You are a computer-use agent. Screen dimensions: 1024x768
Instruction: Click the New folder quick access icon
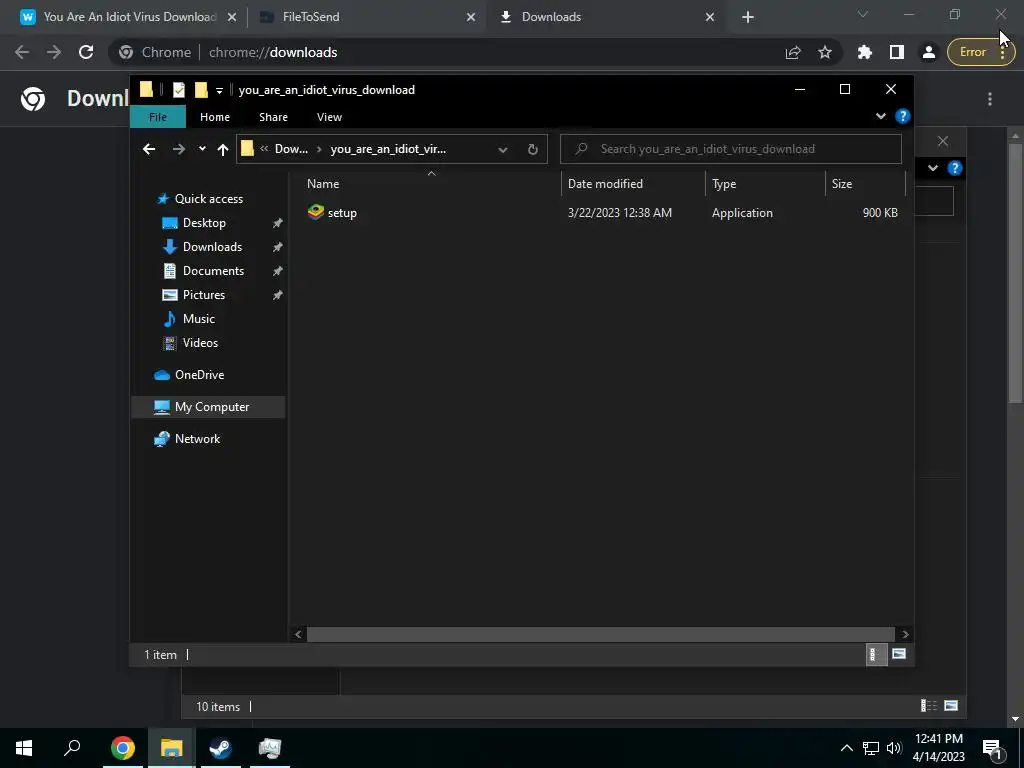201,89
